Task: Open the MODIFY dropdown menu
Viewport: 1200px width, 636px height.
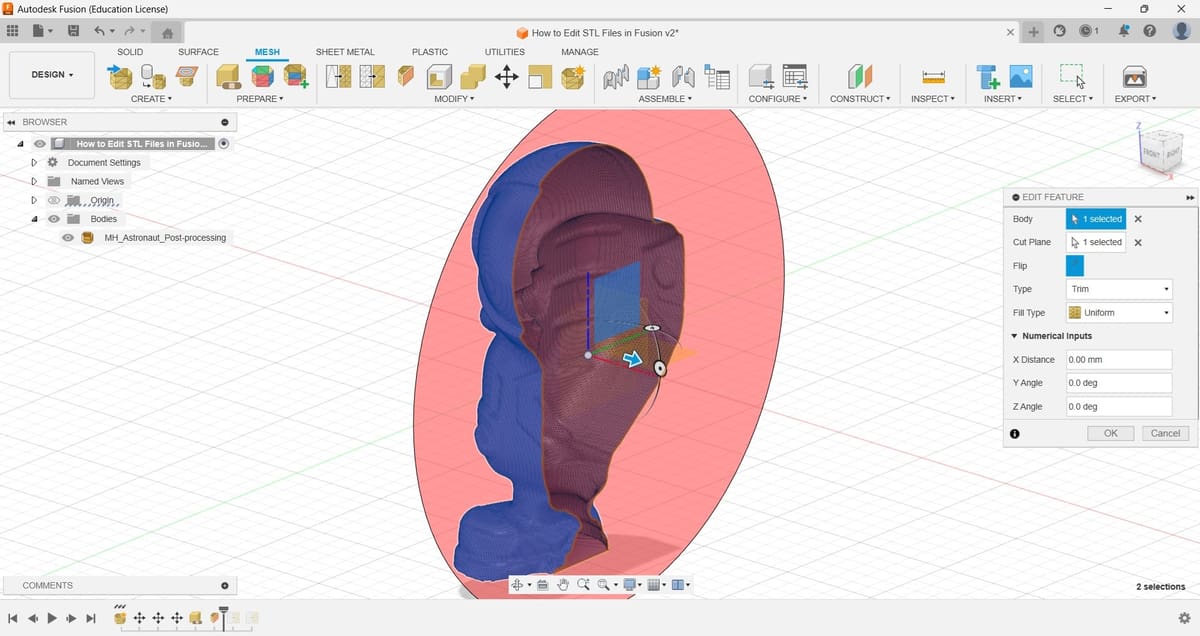Action: (454, 99)
